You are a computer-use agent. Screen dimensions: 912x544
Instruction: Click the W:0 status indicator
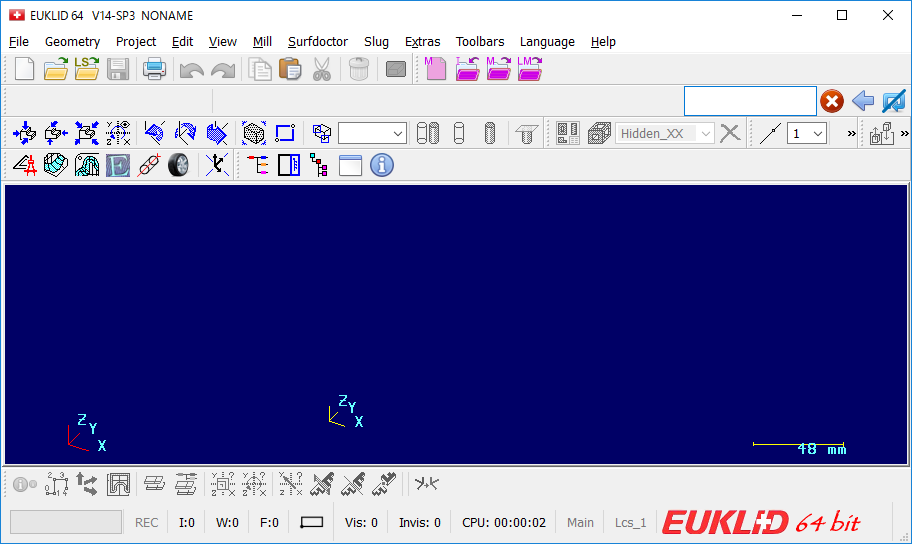pyautogui.click(x=227, y=522)
